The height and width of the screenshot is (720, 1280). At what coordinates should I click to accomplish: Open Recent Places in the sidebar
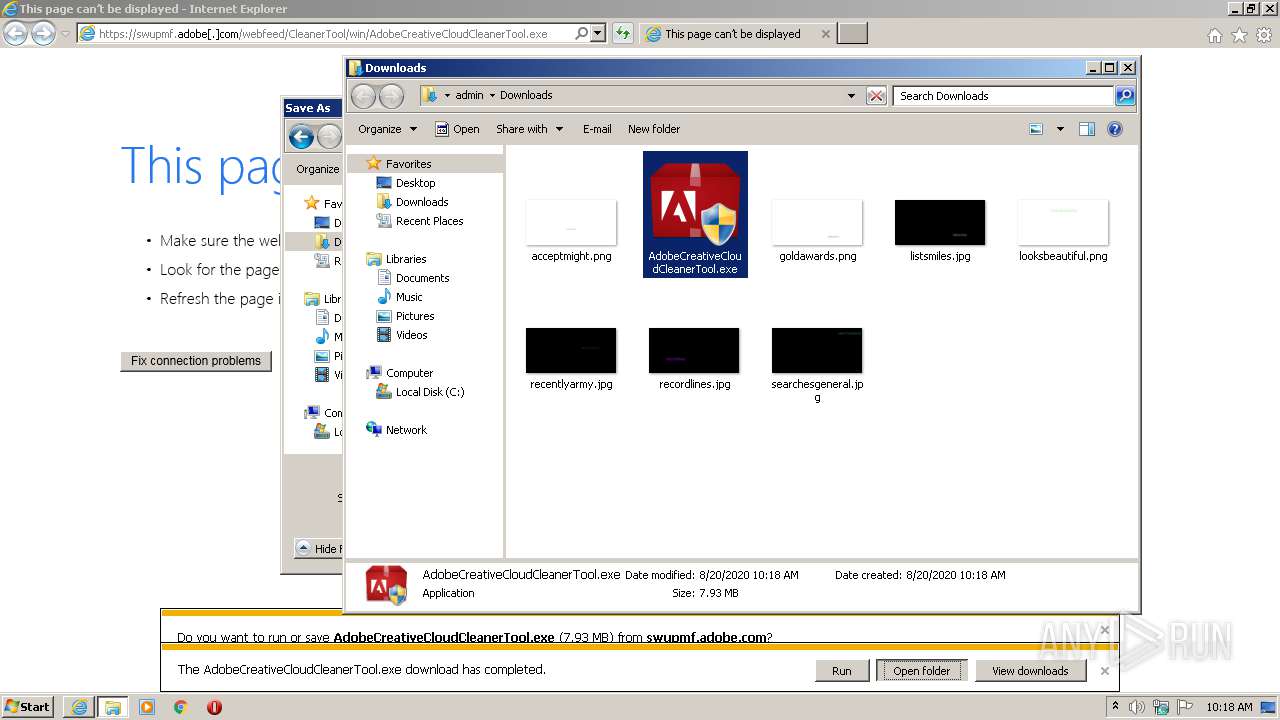coord(429,221)
